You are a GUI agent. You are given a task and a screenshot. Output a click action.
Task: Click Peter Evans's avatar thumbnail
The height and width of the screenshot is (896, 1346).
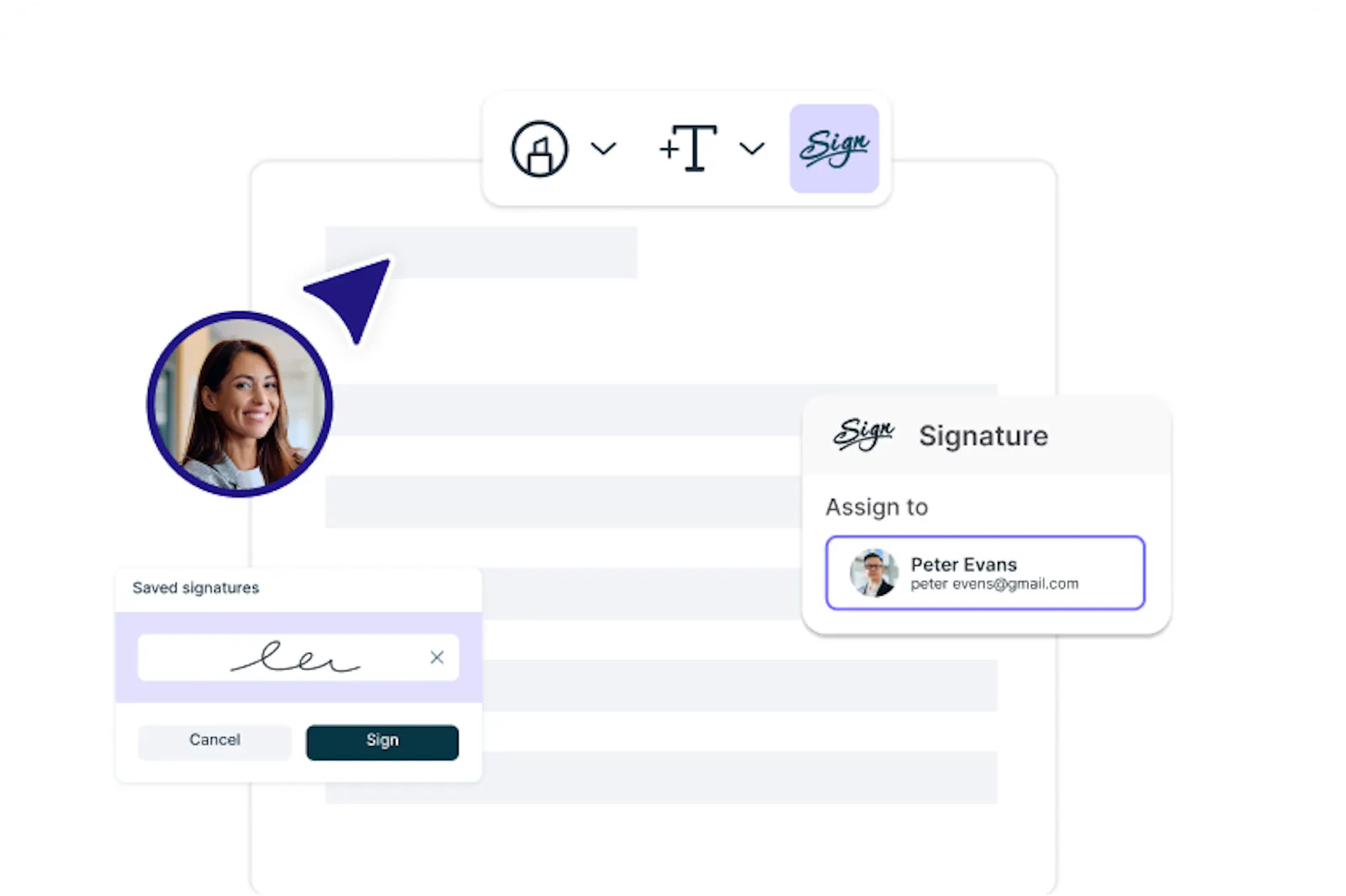[873, 573]
